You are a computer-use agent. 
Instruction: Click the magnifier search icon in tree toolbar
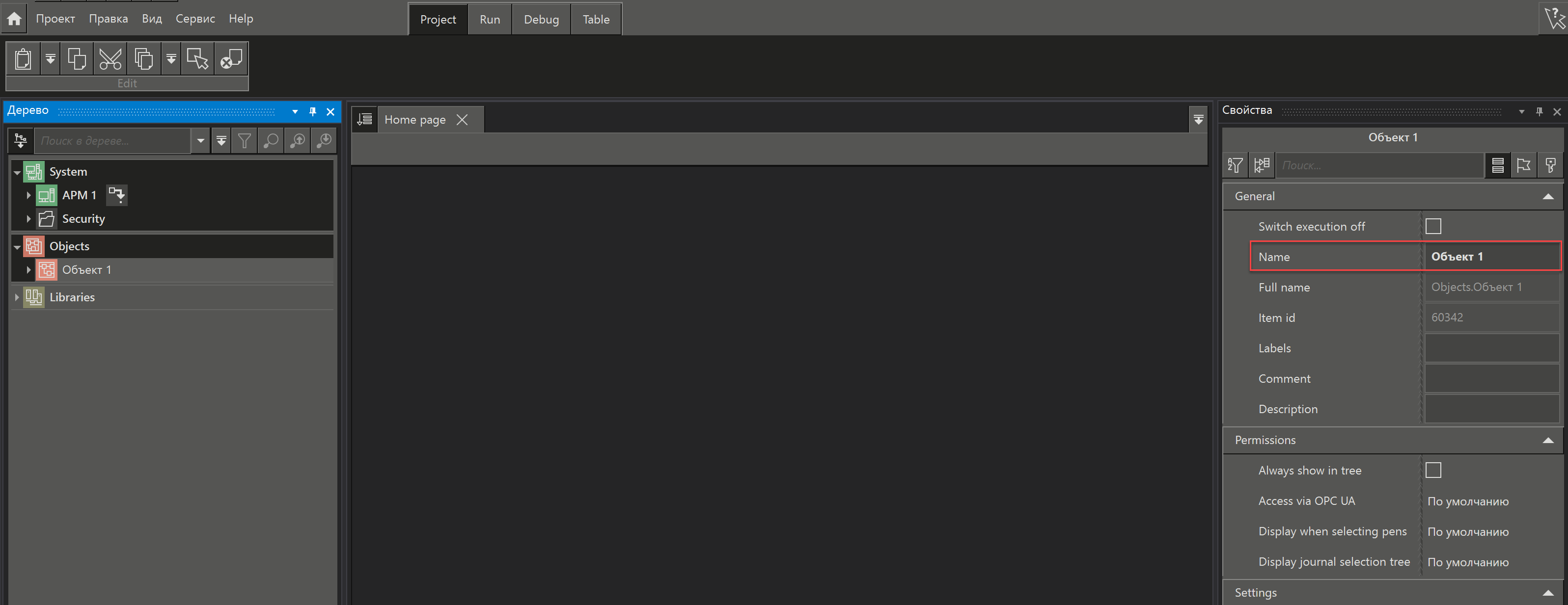coord(270,141)
